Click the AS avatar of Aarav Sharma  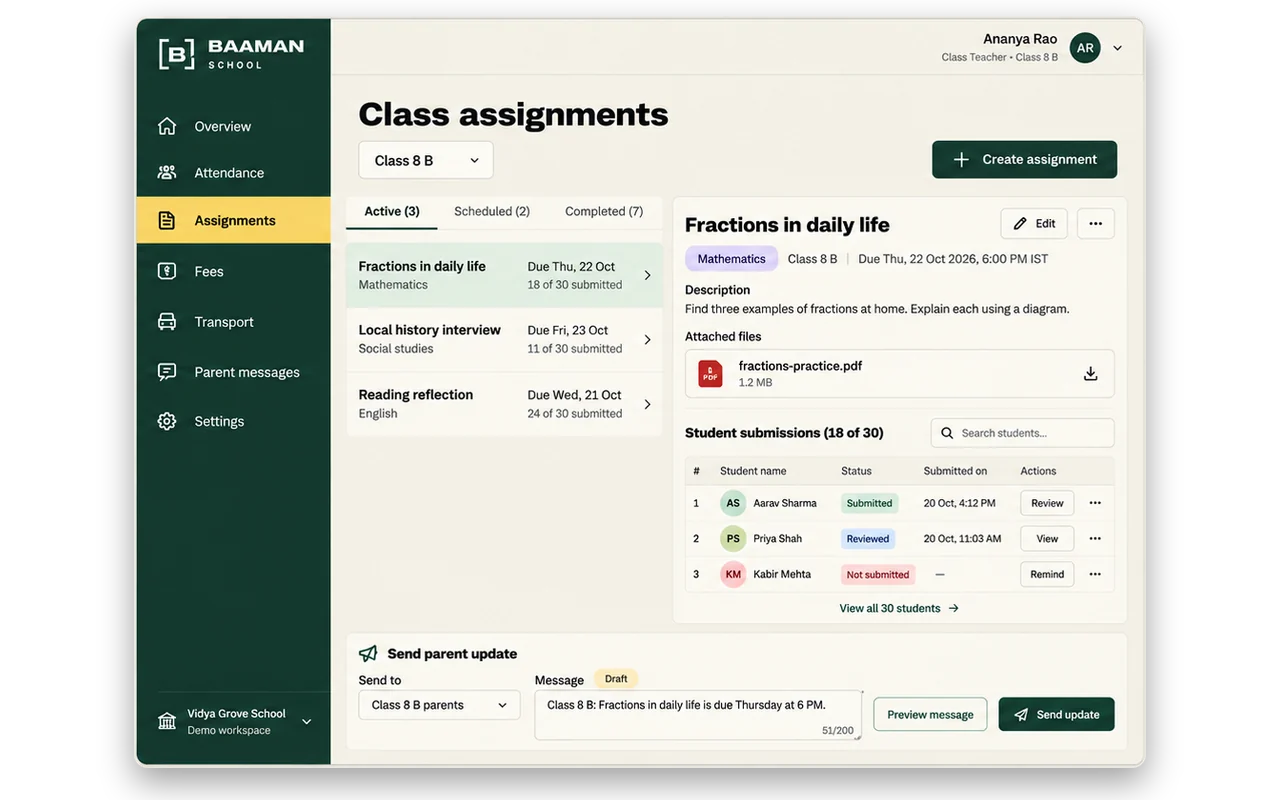(x=733, y=503)
